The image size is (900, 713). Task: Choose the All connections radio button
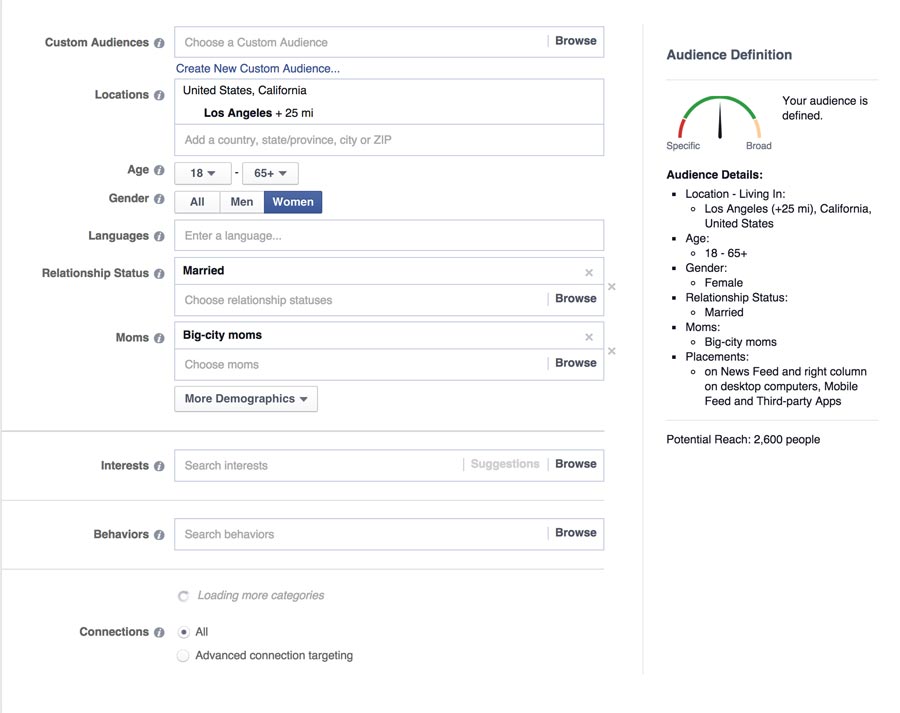pos(183,632)
